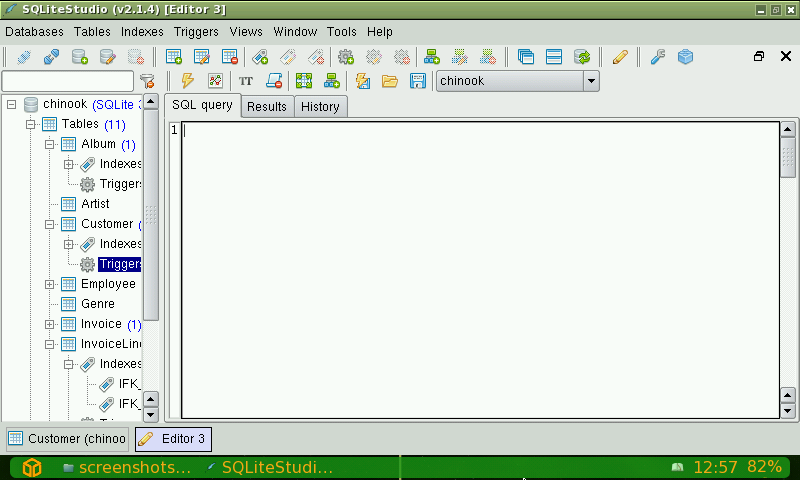
Task: Open the chinook database dropdown
Action: [591, 81]
